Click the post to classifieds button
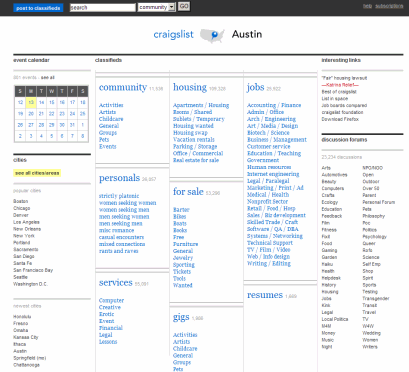The image size is (409, 372). [x=38, y=8]
